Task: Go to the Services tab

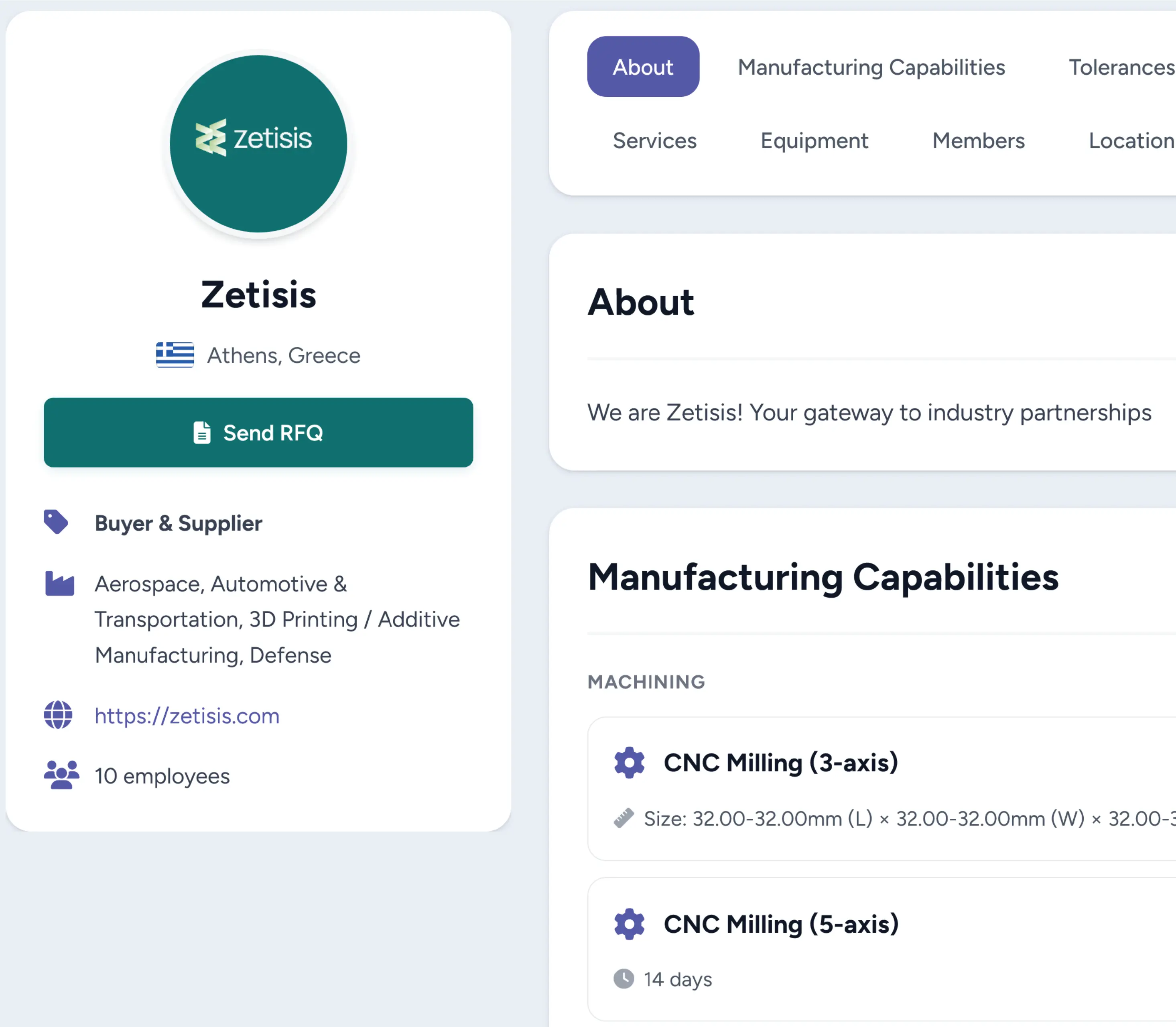Action: (654, 140)
